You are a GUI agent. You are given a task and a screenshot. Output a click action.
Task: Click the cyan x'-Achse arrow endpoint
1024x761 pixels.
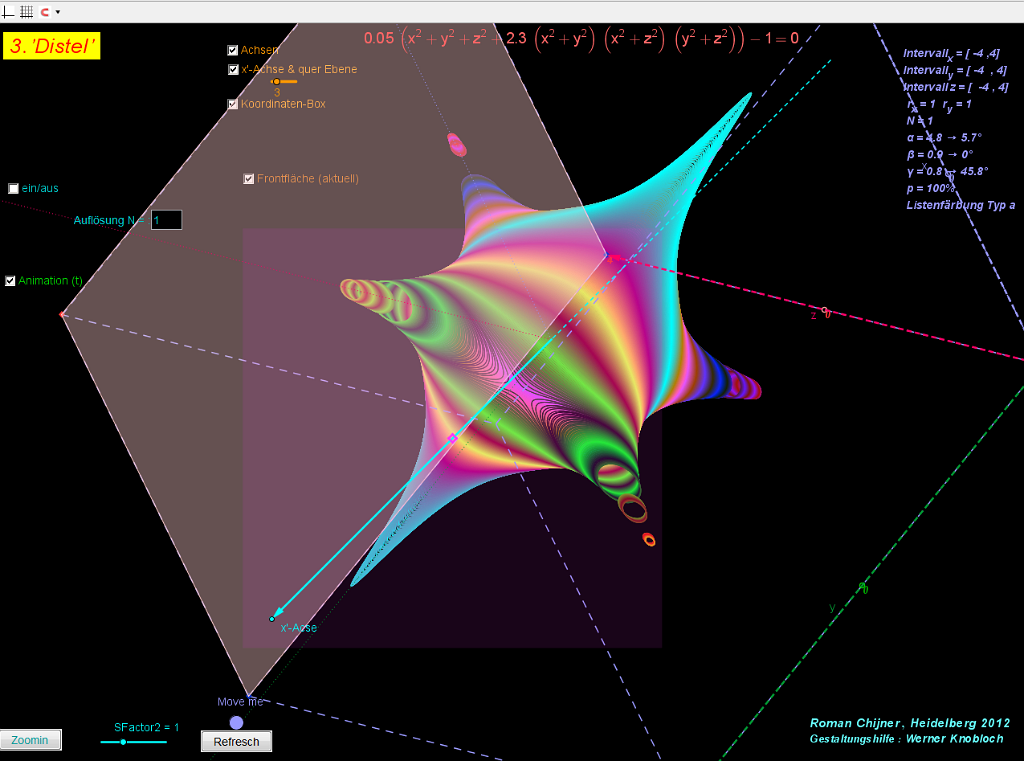click(272, 619)
